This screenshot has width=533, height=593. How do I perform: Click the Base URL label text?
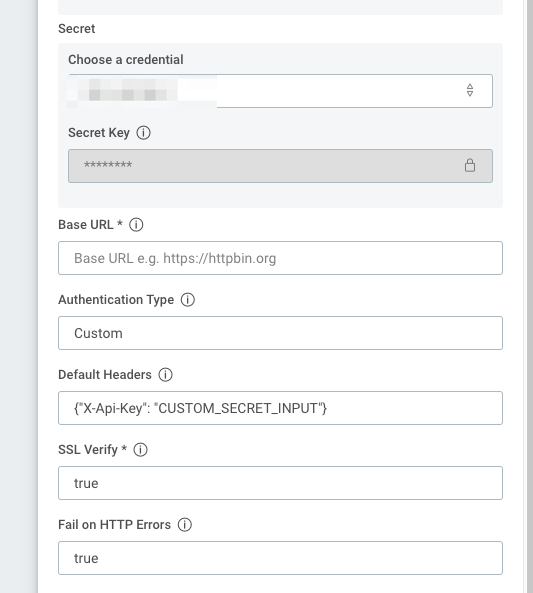coord(90,225)
